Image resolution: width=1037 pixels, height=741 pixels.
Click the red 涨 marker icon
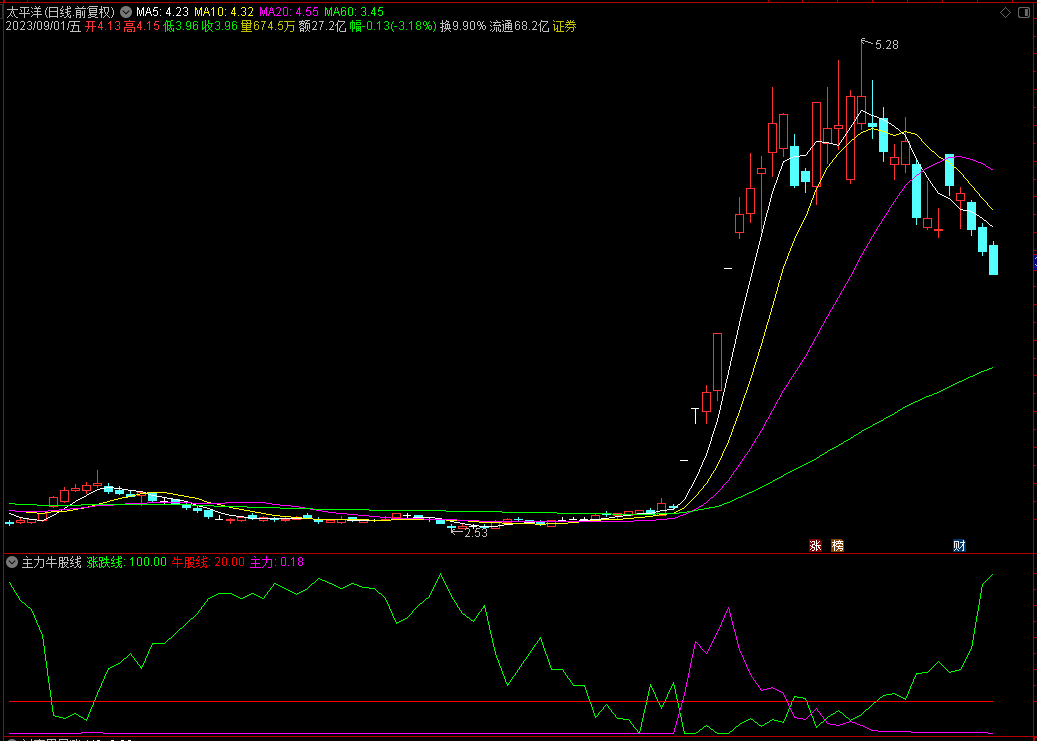(x=815, y=546)
